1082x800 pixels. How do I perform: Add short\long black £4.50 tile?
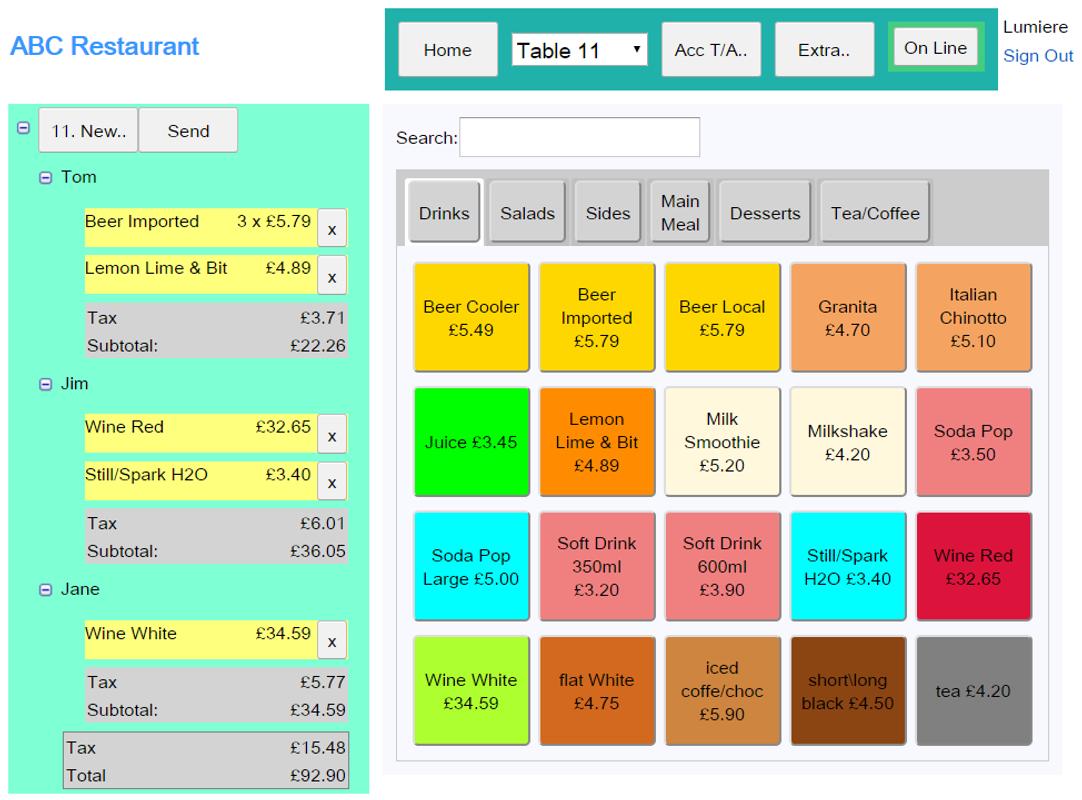point(848,691)
